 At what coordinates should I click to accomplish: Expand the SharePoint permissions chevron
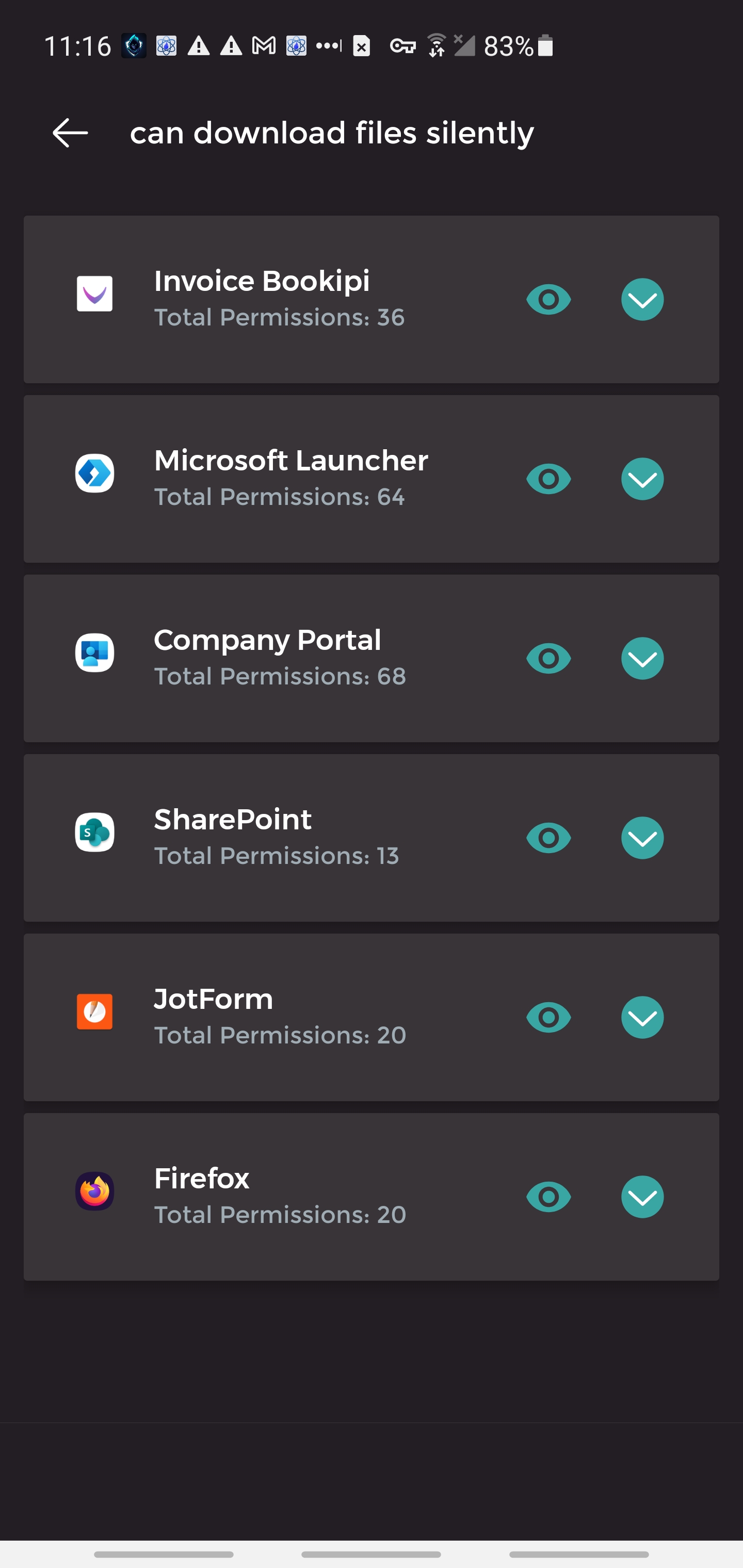[x=642, y=838]
